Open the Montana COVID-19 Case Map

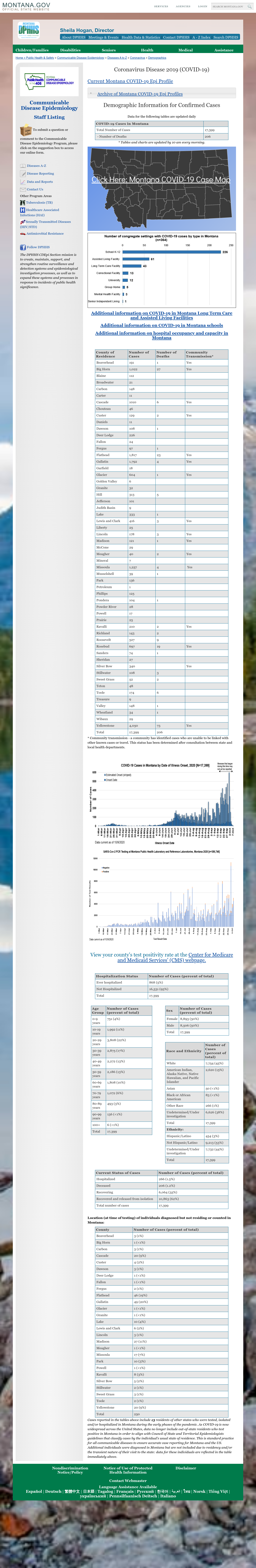[161, 180]
